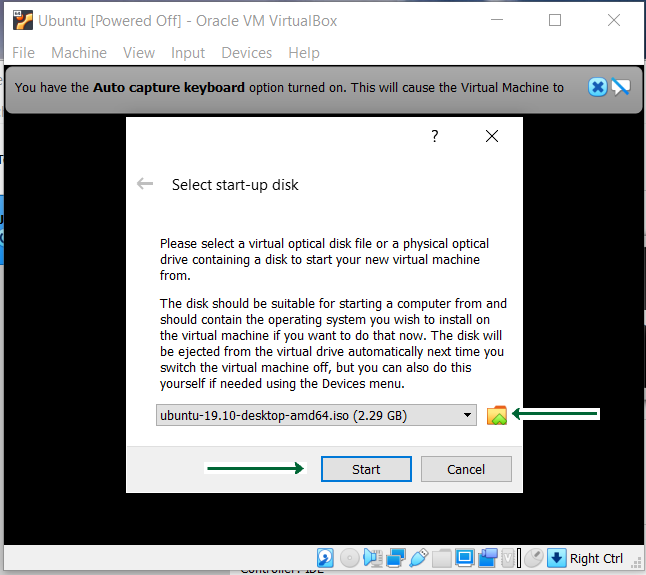Viewport: 646px width, 575px height.
Task: Click the virtualization features chip icon
Action: click(508, 558)
